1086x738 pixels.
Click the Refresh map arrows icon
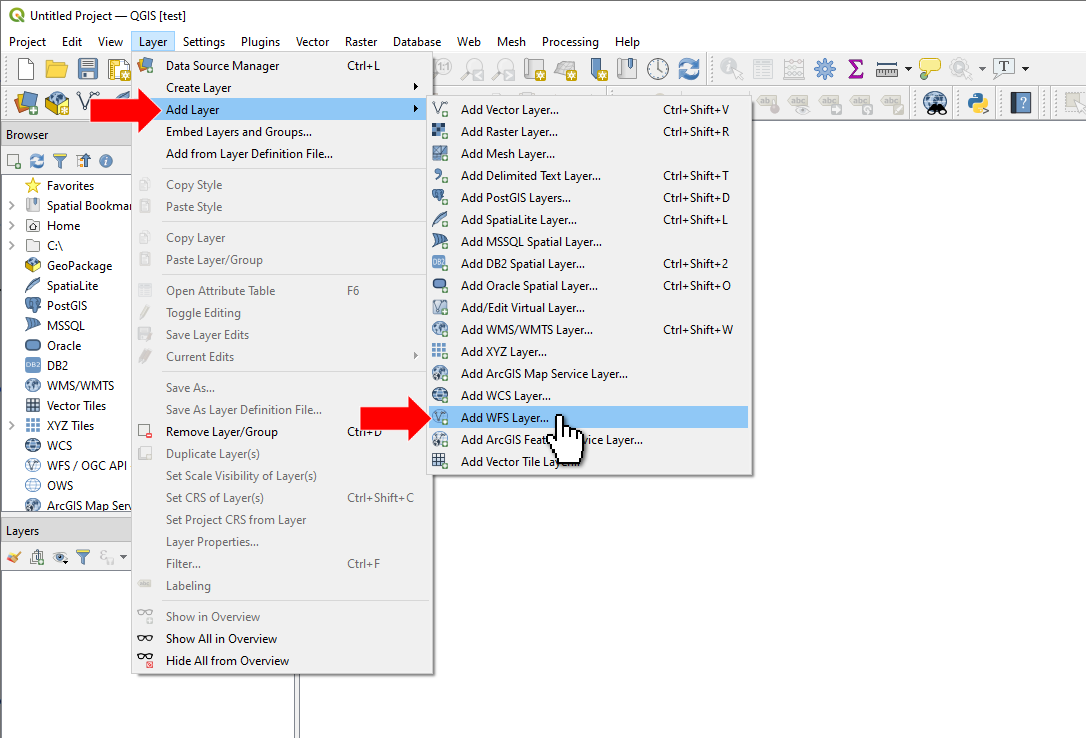tap(688, 69)
